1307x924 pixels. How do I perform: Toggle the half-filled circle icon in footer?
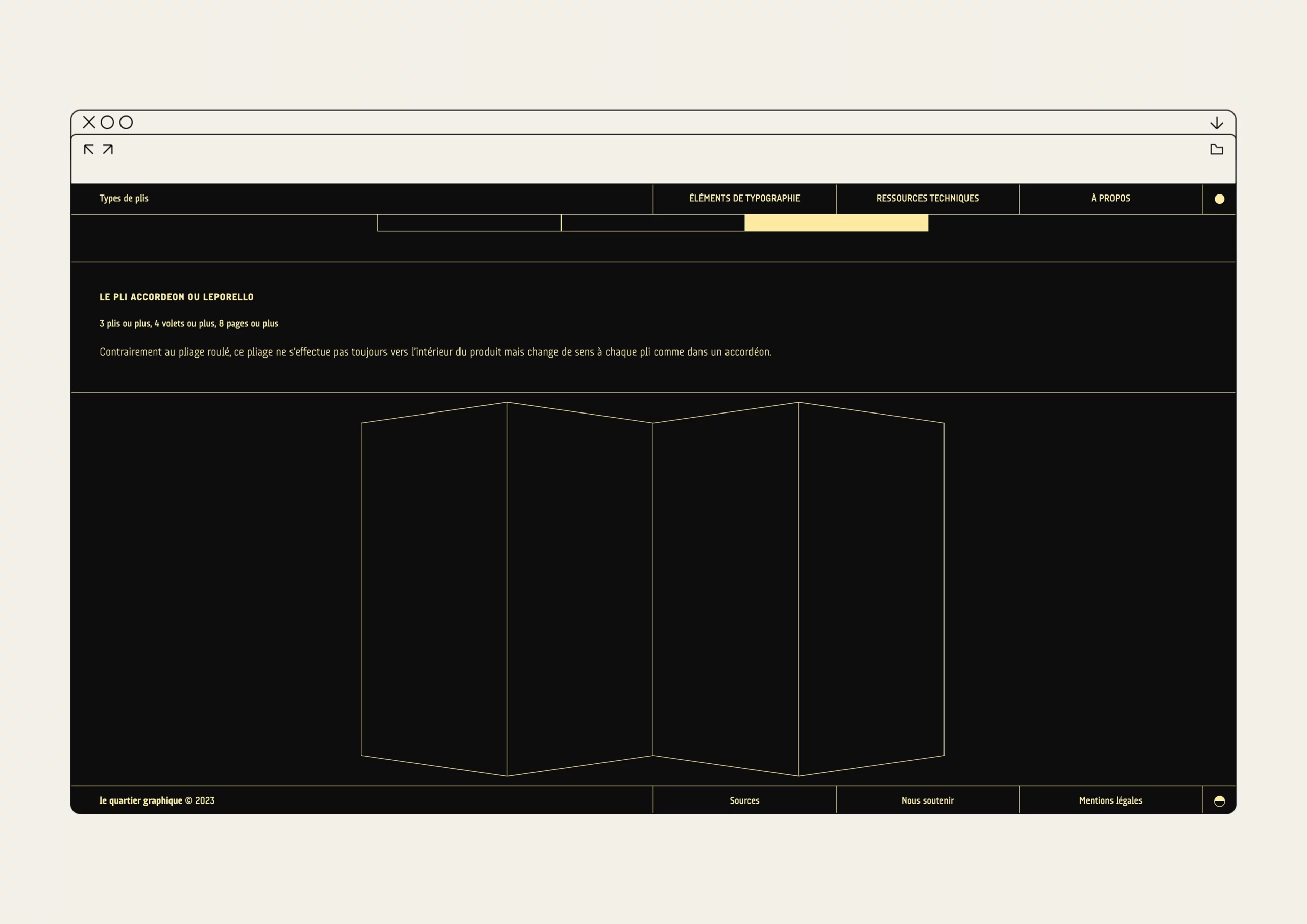[x=1219, y=801]
